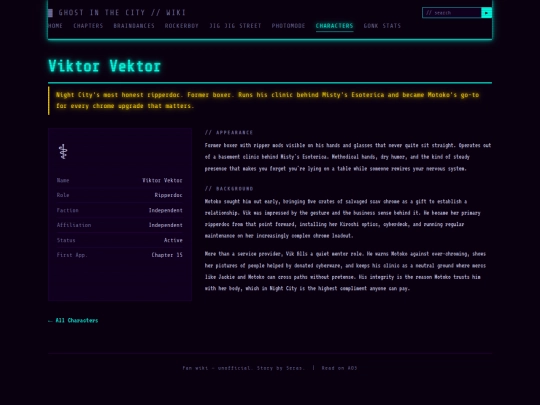This screenshot has height=405, width=540.
Task: Select the Role value Ripperdoc
Action: click(168, 195)
